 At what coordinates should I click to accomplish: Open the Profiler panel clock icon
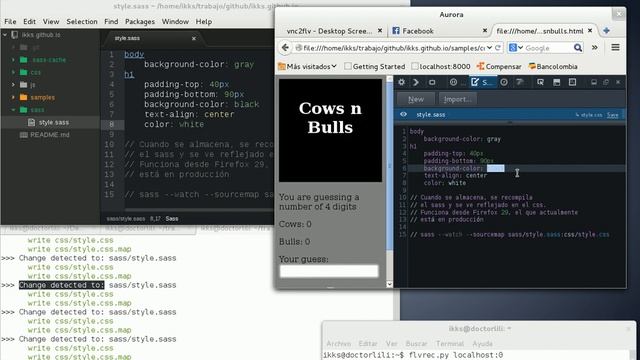coord(504,82)
